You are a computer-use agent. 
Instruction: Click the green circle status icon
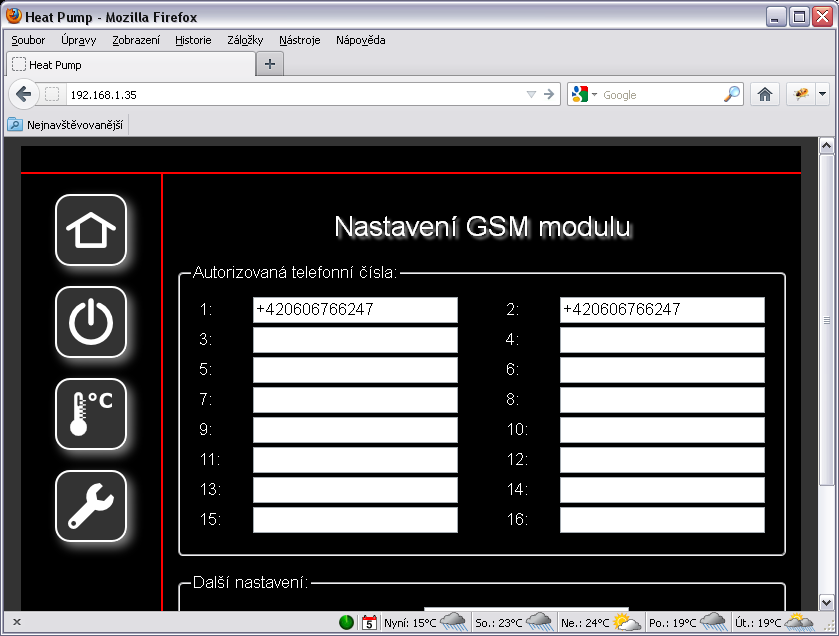pos(346,622)
